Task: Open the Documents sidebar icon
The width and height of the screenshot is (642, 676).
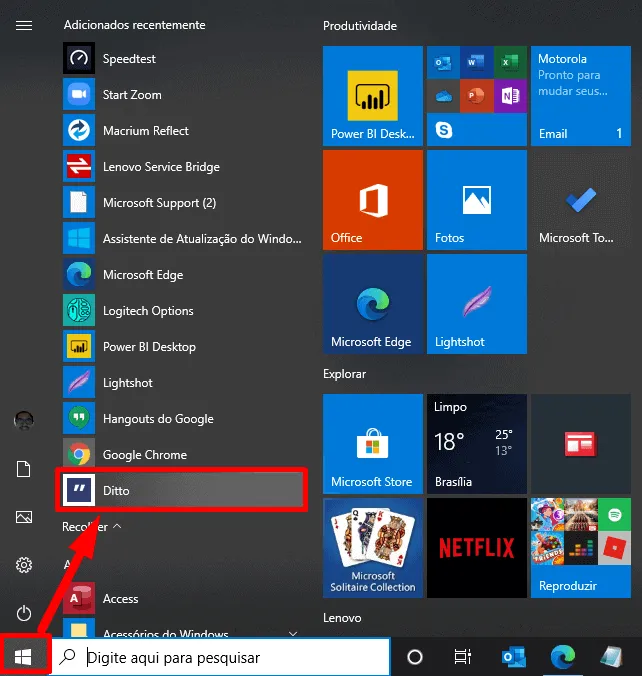Action: pos(24,469)
